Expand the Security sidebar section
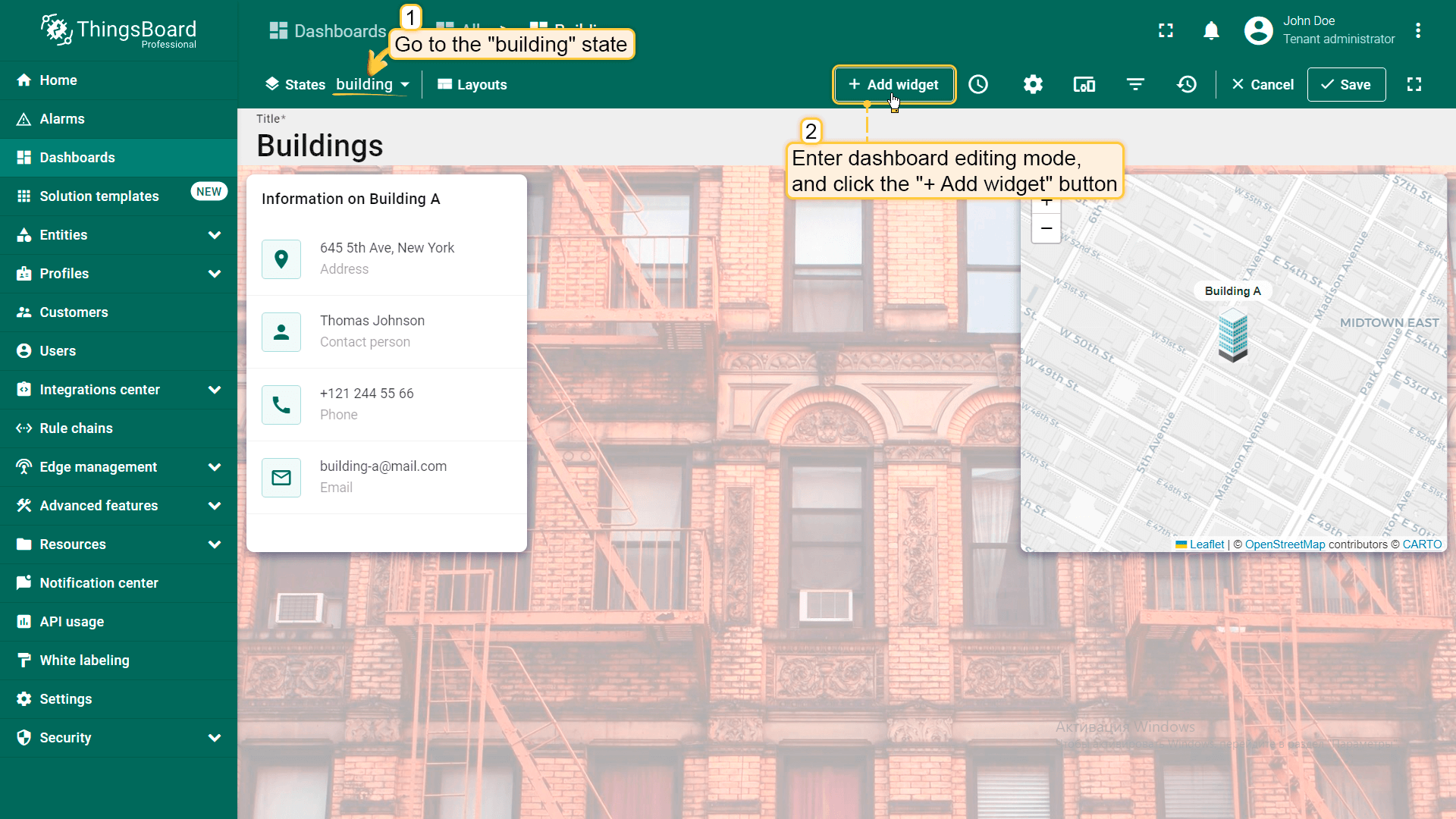This screenshot has width=1456, height=819. click(215, 738)
